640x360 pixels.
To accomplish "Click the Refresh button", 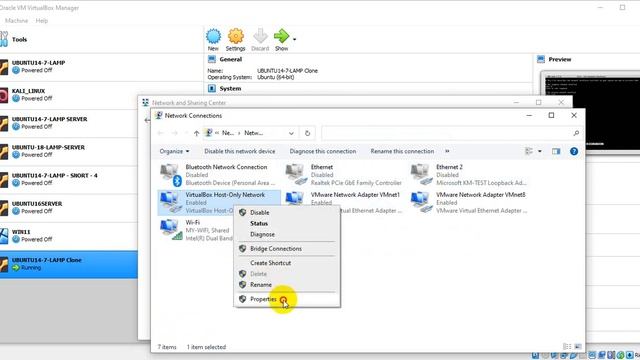I will (x=307, y=133).
